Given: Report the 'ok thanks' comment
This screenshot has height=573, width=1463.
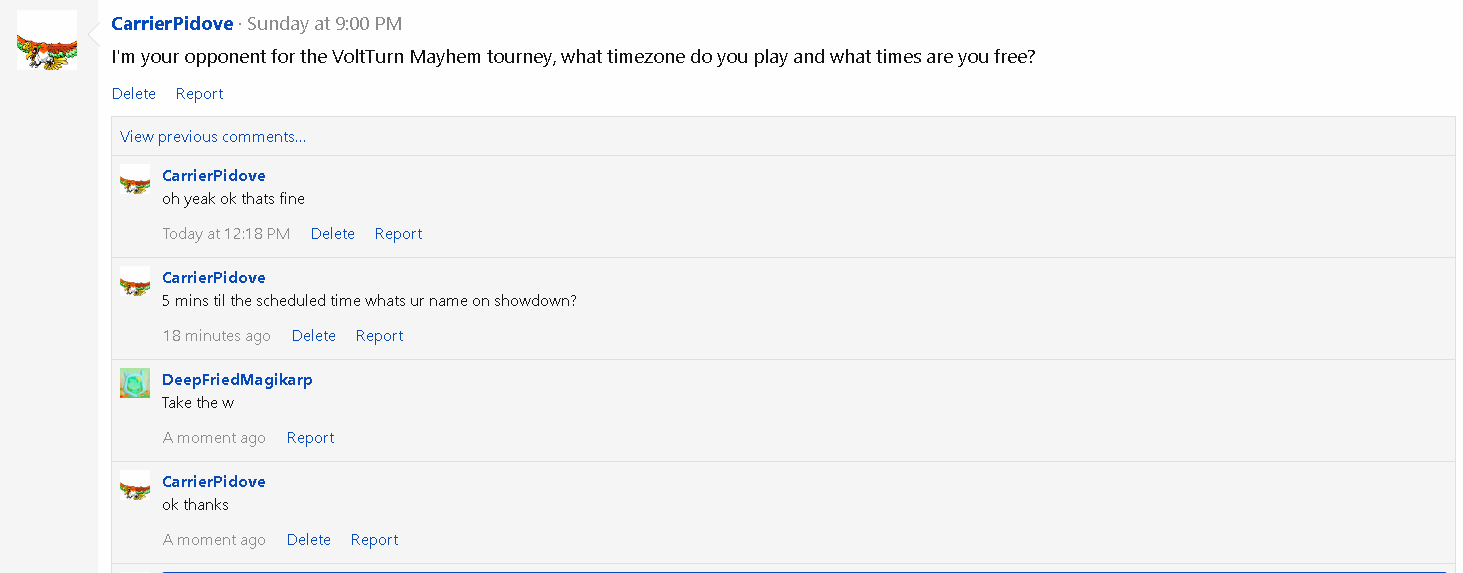Looking at the screenshot, I should point(374,540).
